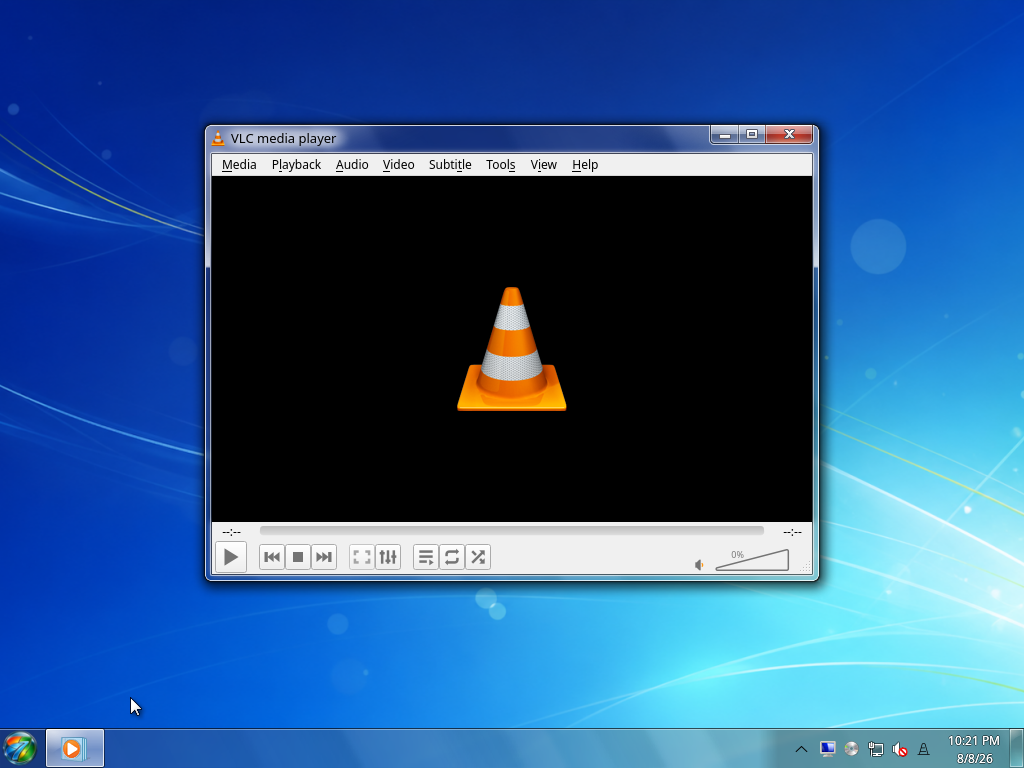
Task: Start playback with the Play button
Action: pos(231,557)
